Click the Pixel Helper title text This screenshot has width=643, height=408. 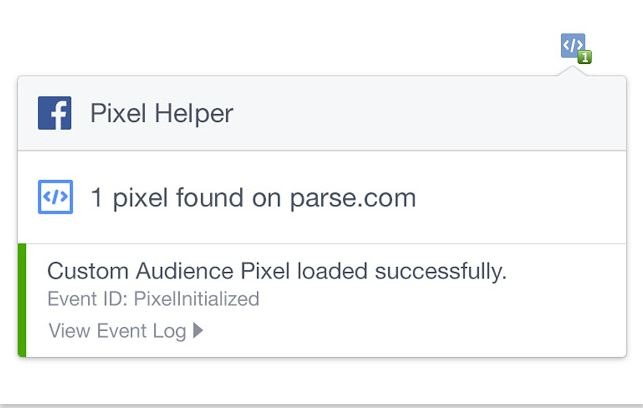click(x=162, y=113)
